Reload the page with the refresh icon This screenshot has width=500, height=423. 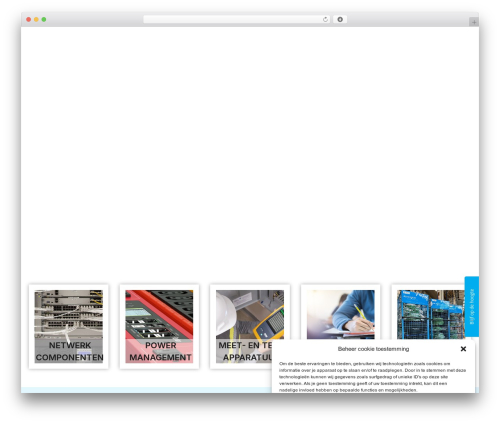pos(325,20)
